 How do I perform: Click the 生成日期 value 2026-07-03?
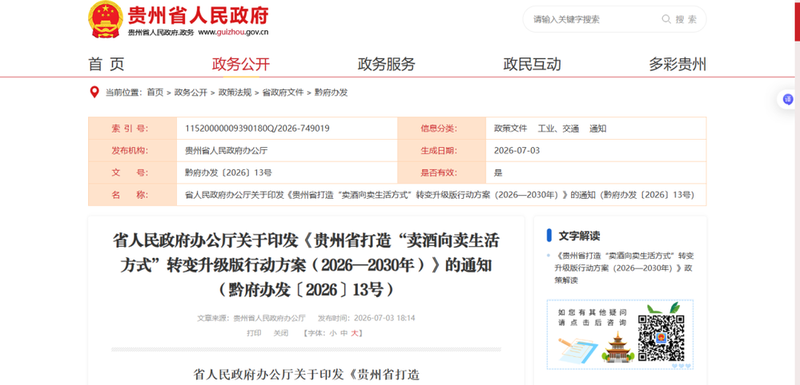[517, 150]
